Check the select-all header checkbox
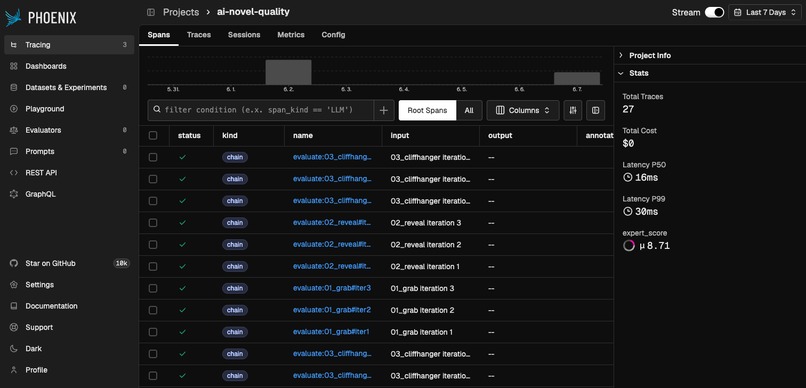The image size is (806, 388). pyautogui.click(x=153, y=136)
